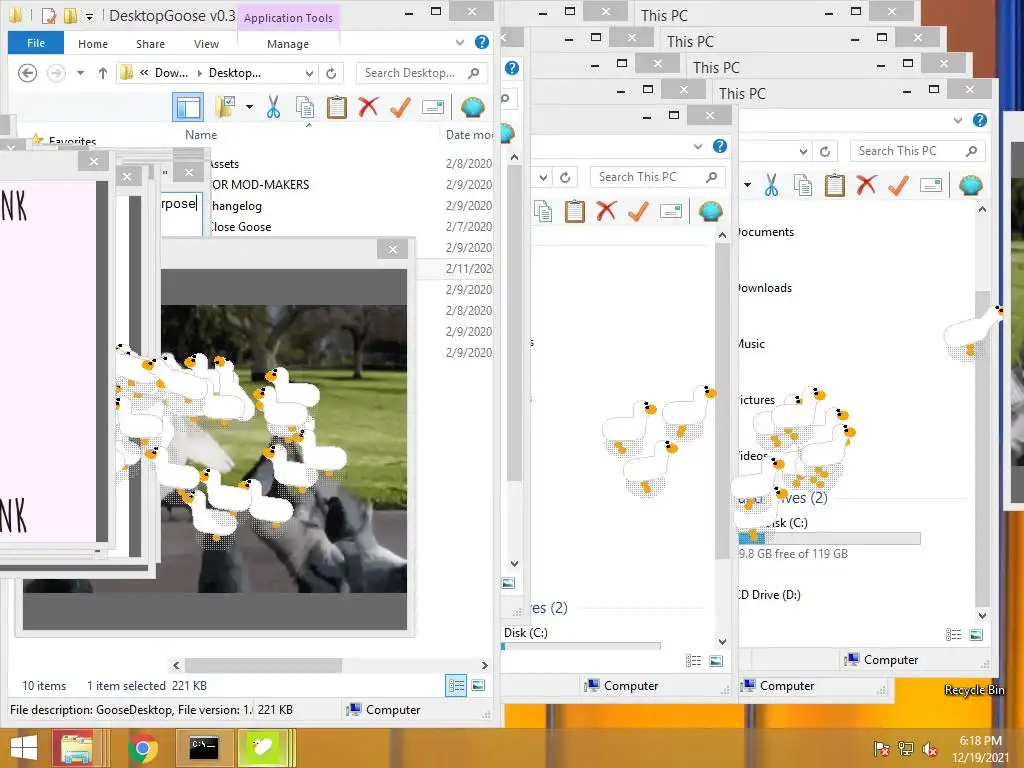Open the File tab
The height and width of the screenshot is (768, 1024).
click(x=36, y=43)
